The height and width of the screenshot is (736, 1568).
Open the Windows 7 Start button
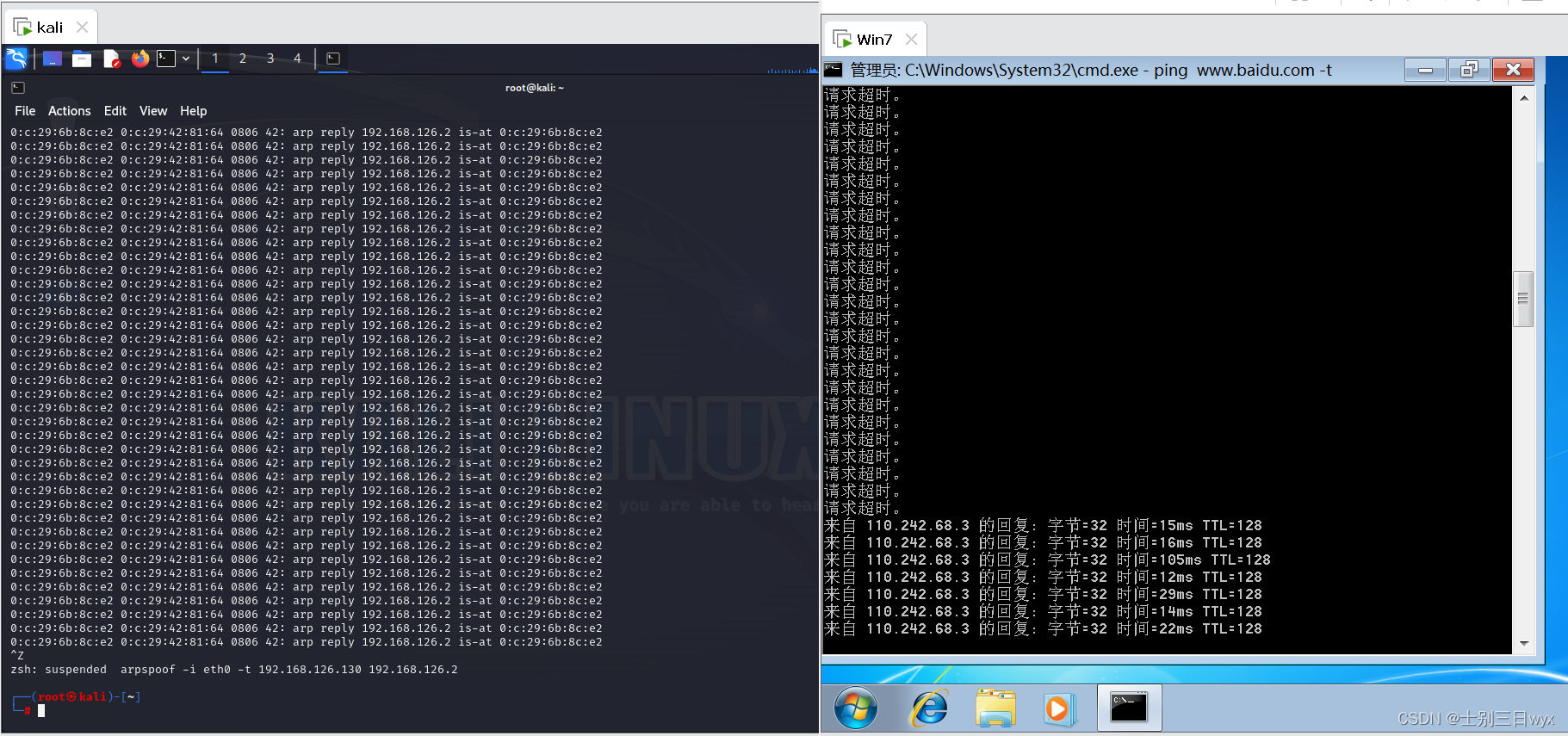(x=856, y=708)
